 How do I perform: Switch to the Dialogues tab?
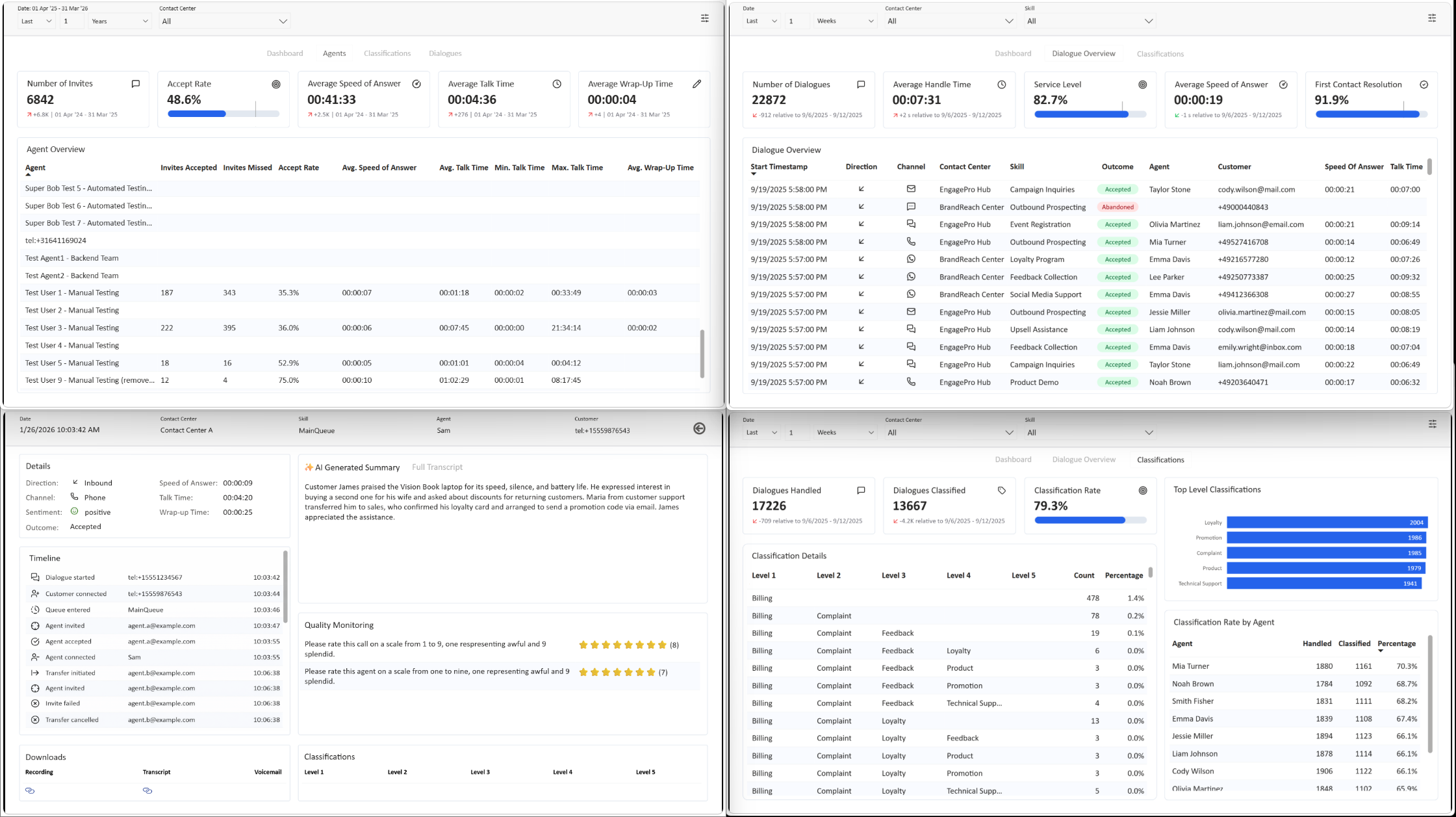coord(445,53)
